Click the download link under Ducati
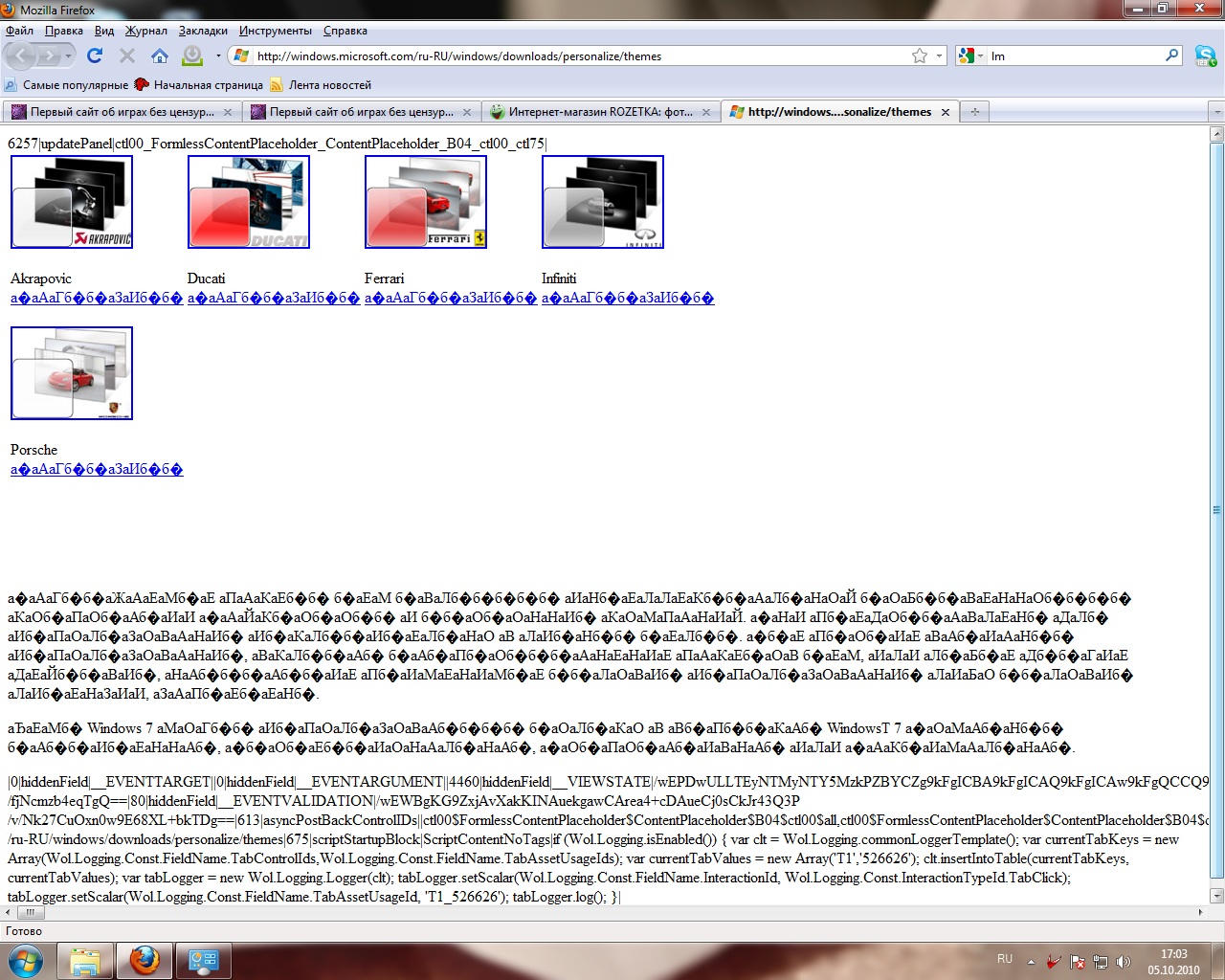This screenshot has height=980, width=1225. 274,298
